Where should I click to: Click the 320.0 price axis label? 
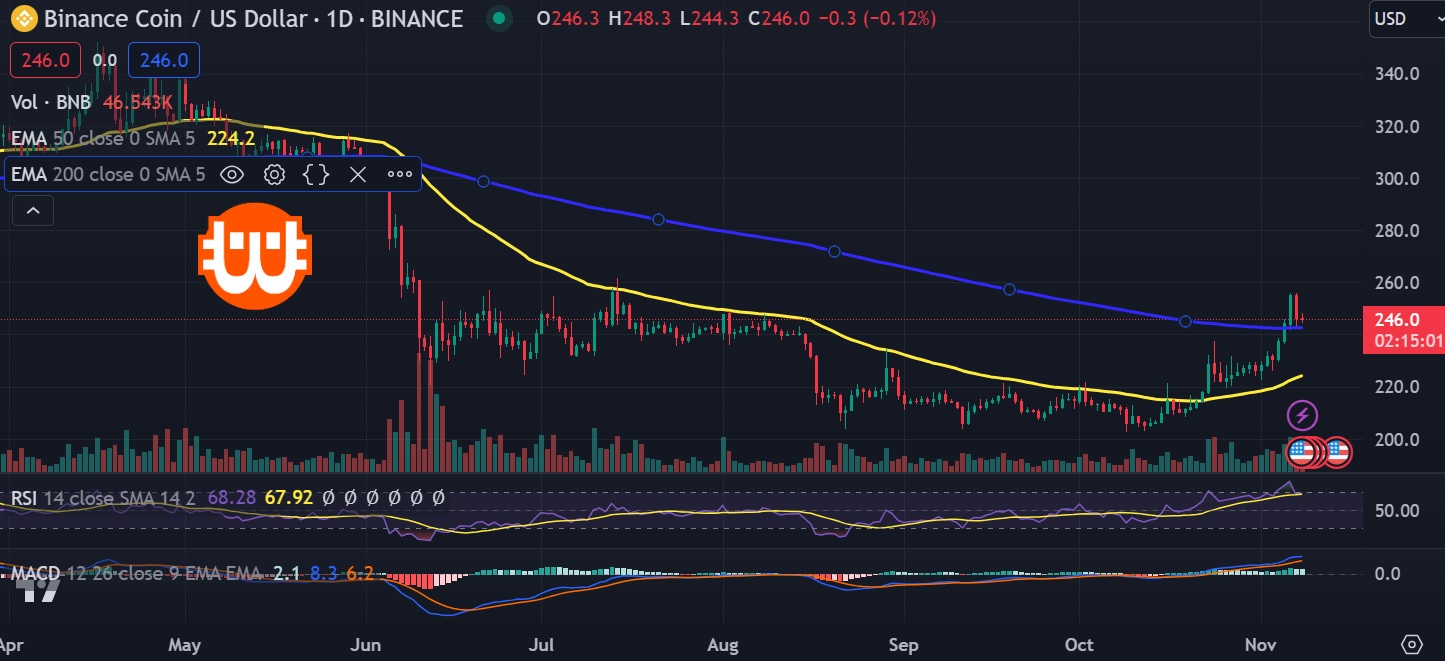click(1399, 127)
